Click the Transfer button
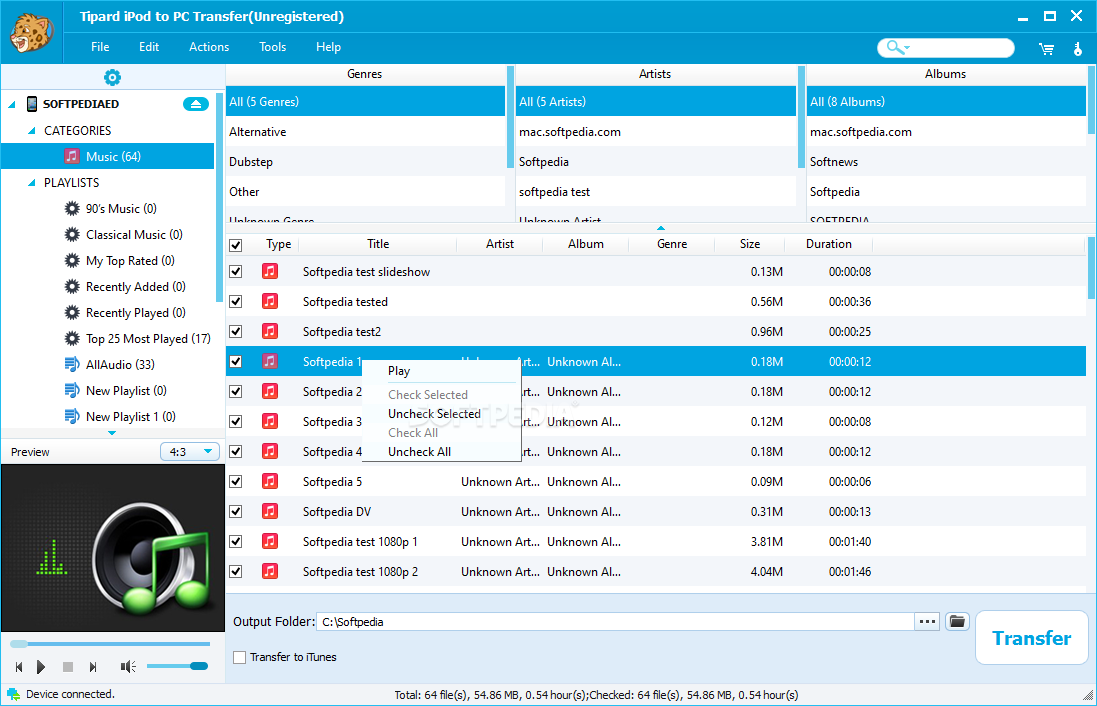Screen dimensions: 1097x706 (1032, 638)
